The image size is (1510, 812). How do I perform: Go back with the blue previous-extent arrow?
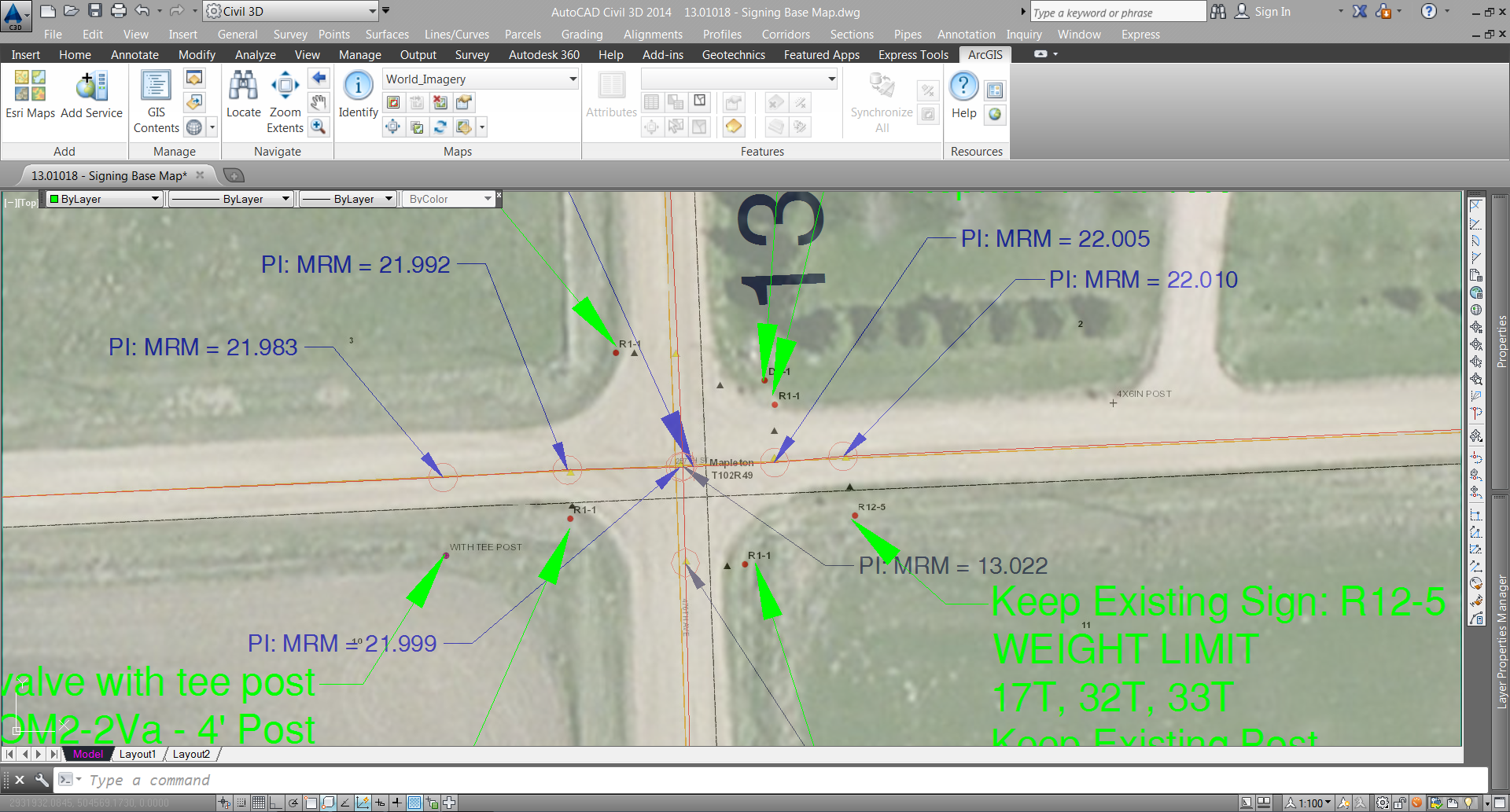(319, 78)
